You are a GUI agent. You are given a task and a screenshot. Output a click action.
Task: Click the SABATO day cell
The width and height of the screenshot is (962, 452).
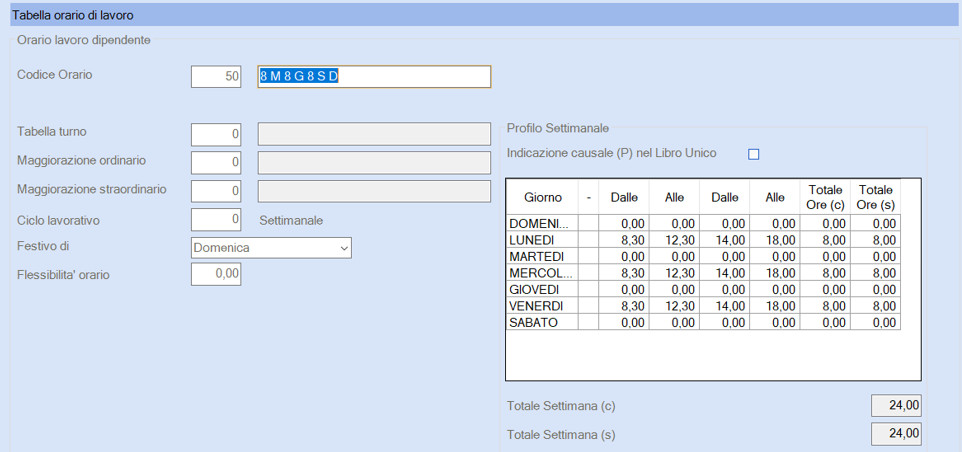click(542, 323)
